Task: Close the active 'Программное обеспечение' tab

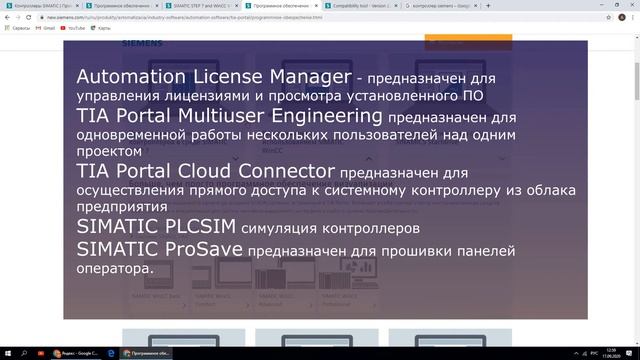Action: pyautogui.click(x=316, y=6)
